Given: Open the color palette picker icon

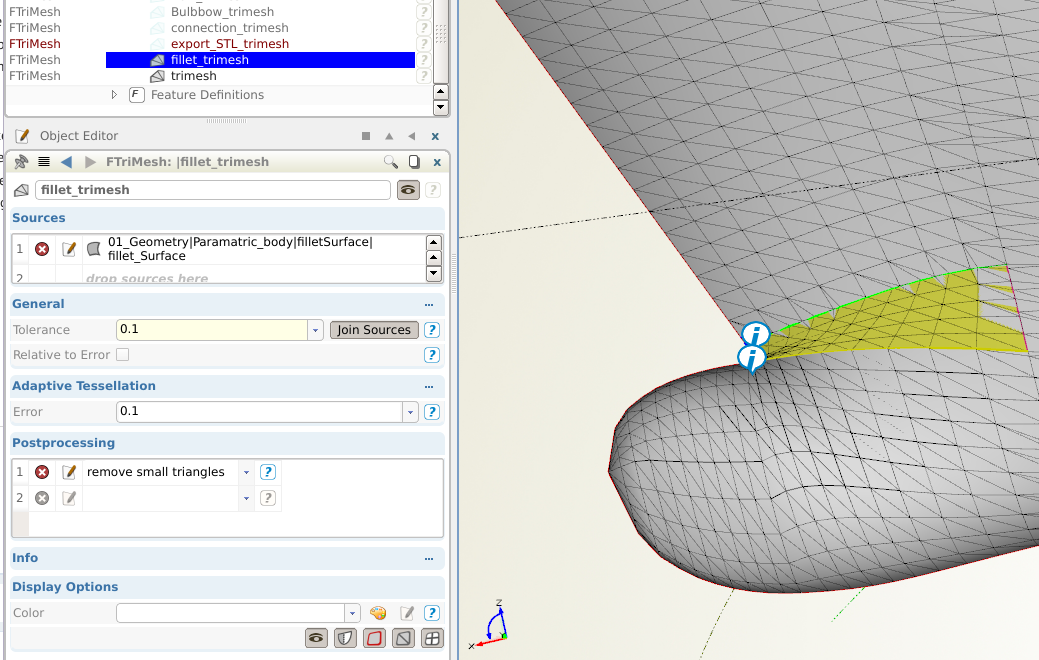Looking at the screenshot, I should [x=378, y=612].
